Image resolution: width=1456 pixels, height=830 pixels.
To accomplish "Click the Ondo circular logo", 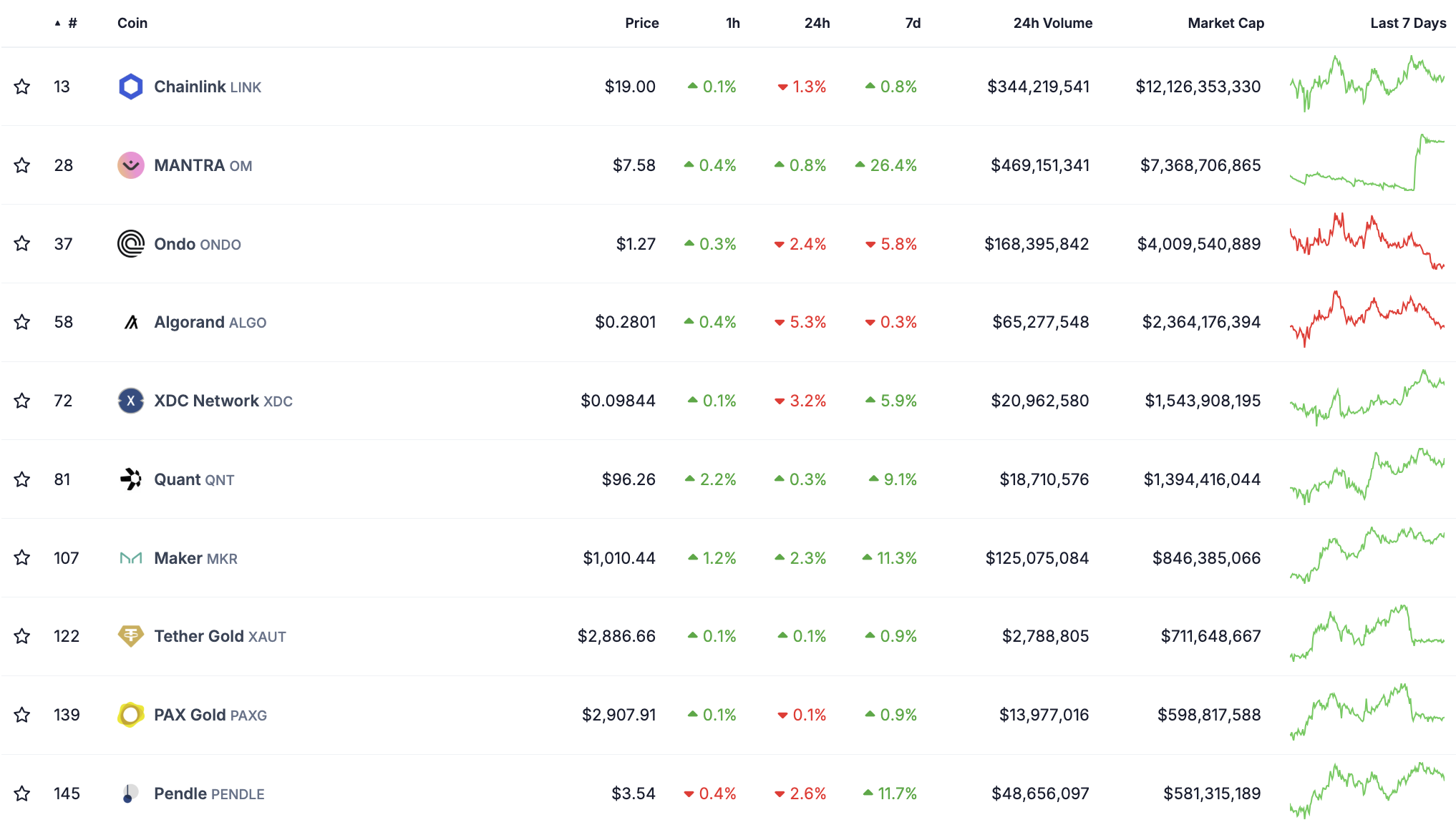I will click(x=131, y=243).
